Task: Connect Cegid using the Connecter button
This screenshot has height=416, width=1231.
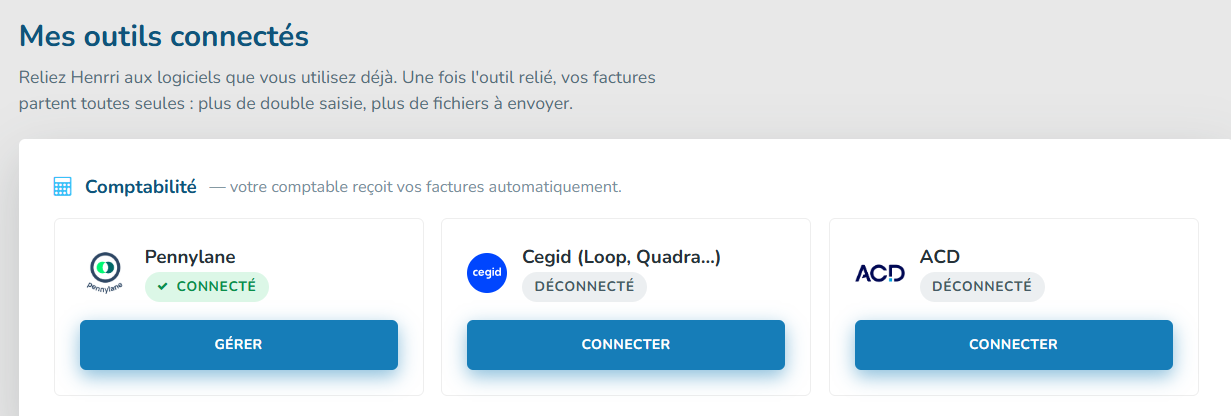Action: coord(626,345)
